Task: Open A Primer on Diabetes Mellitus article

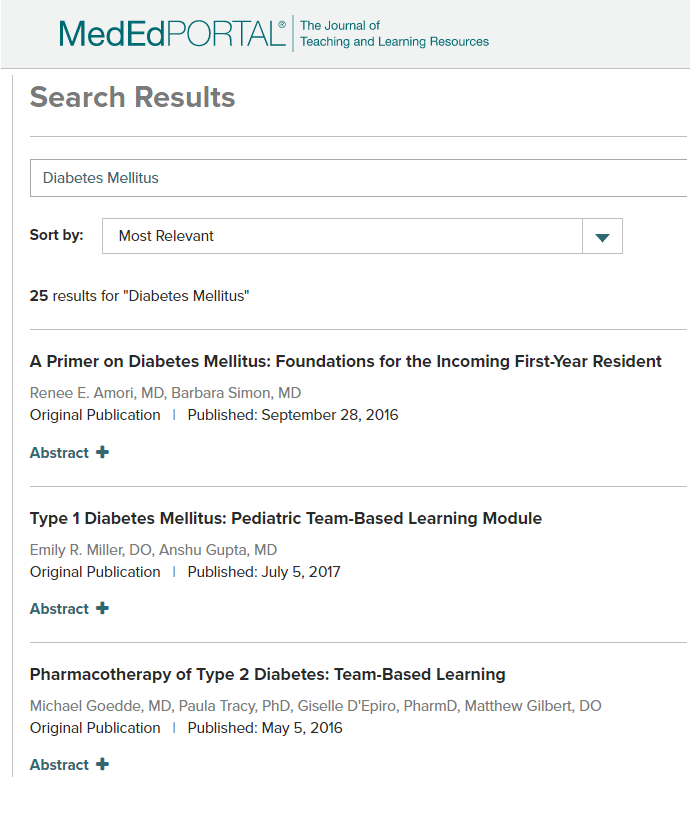Action: pyautogui.click(x=345, y=361)
